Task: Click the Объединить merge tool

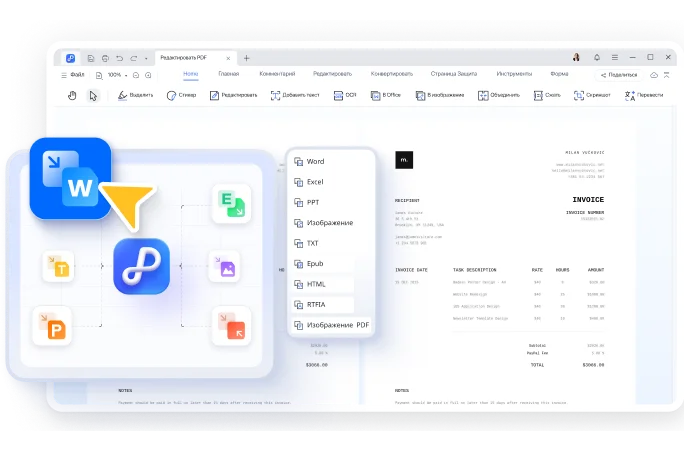Action: (499, 95)
